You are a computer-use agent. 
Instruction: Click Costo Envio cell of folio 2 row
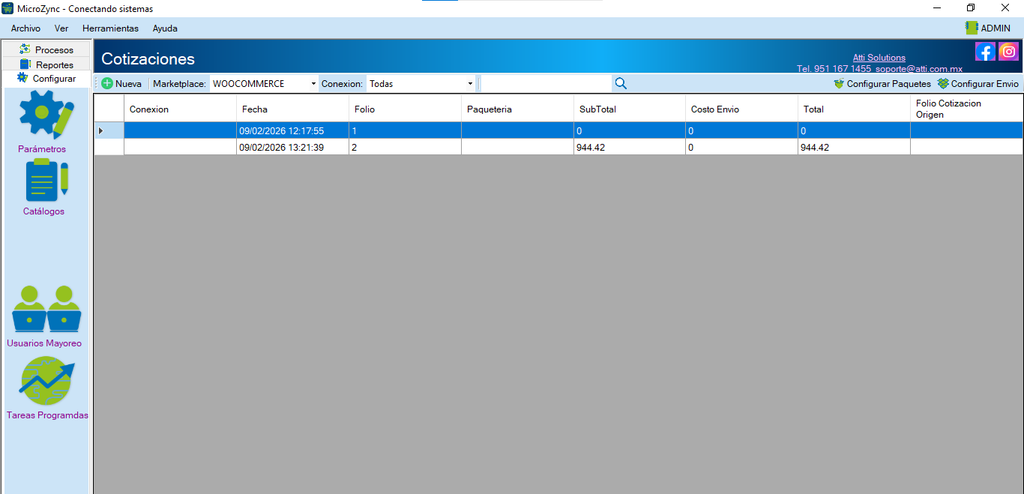coord(742,148)
